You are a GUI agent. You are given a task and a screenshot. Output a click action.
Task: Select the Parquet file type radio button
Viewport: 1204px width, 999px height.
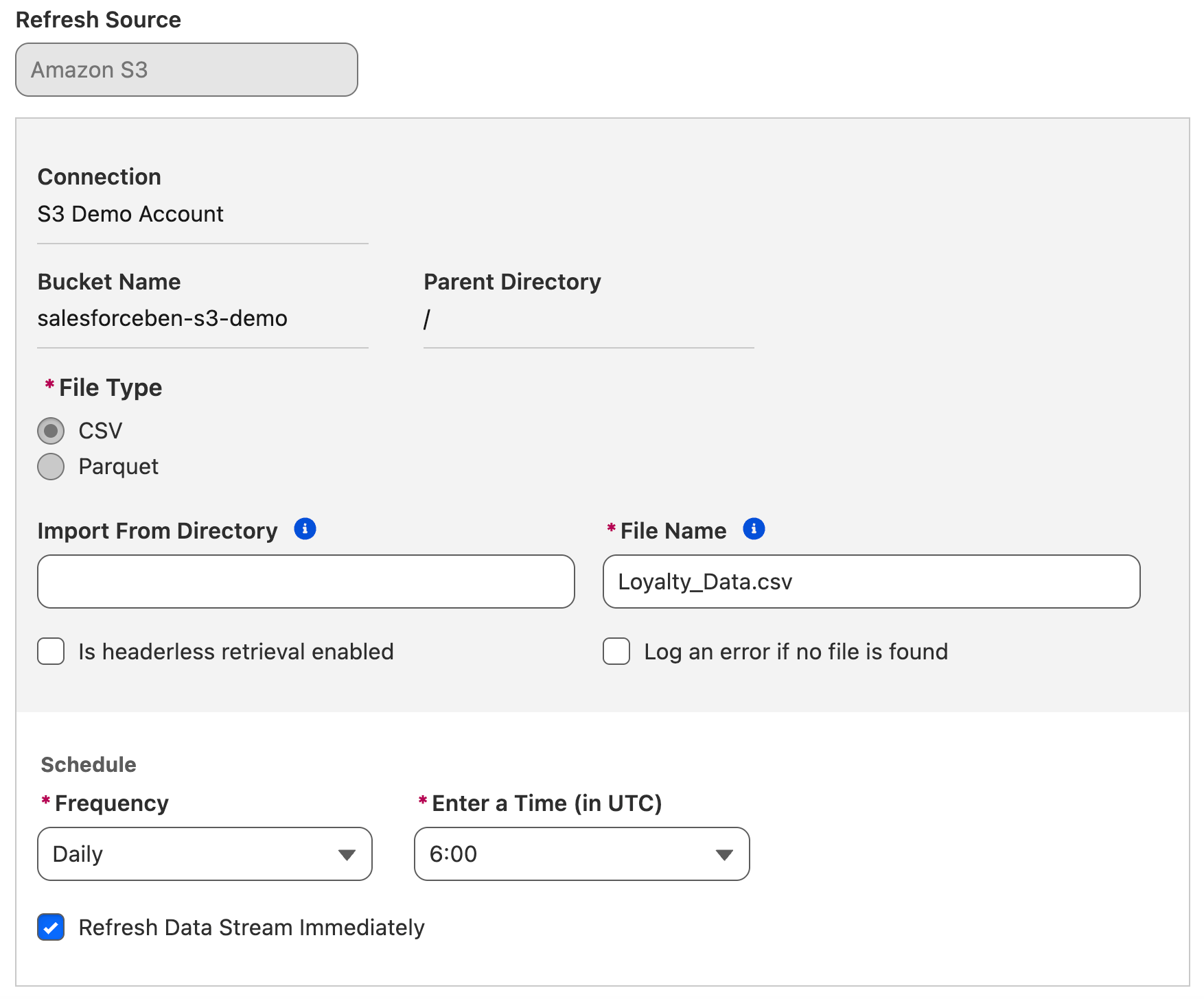[x=51, y=467]
